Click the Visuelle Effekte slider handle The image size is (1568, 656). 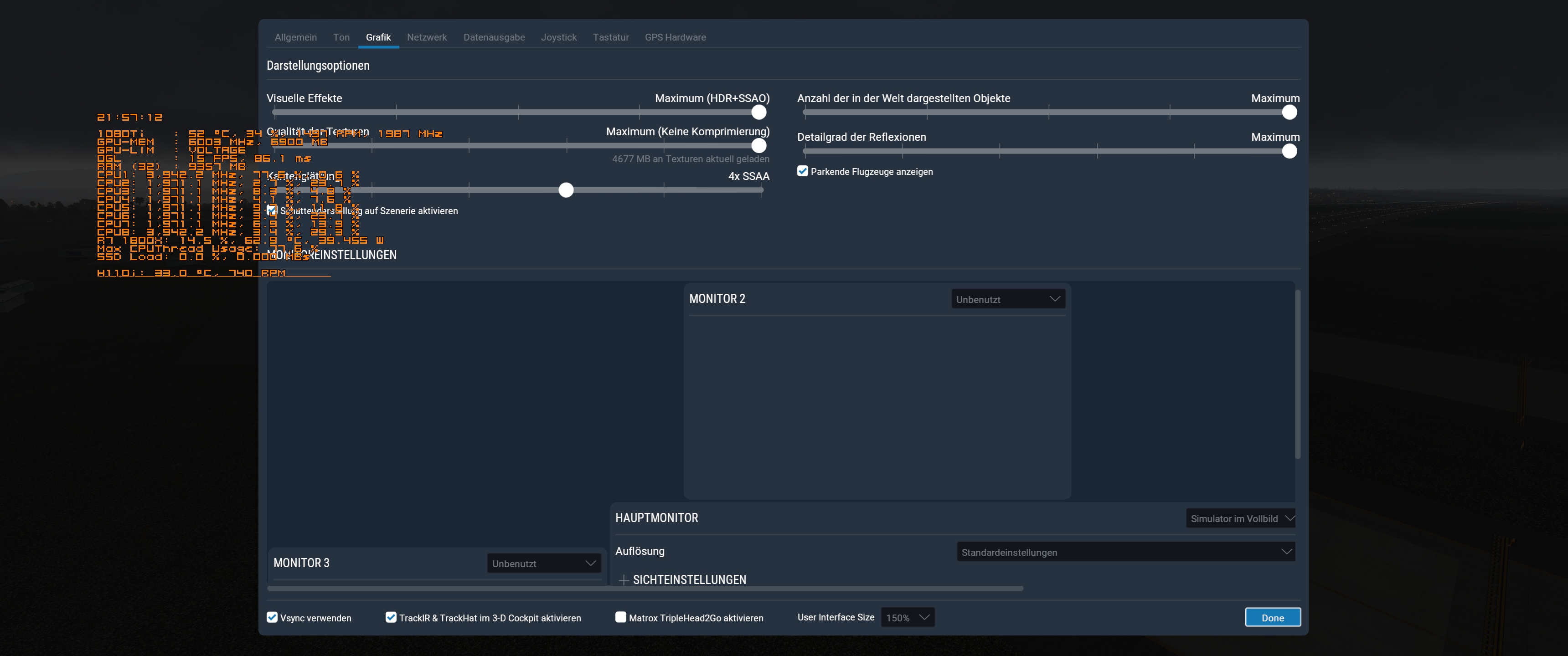[x=758, y=112]
